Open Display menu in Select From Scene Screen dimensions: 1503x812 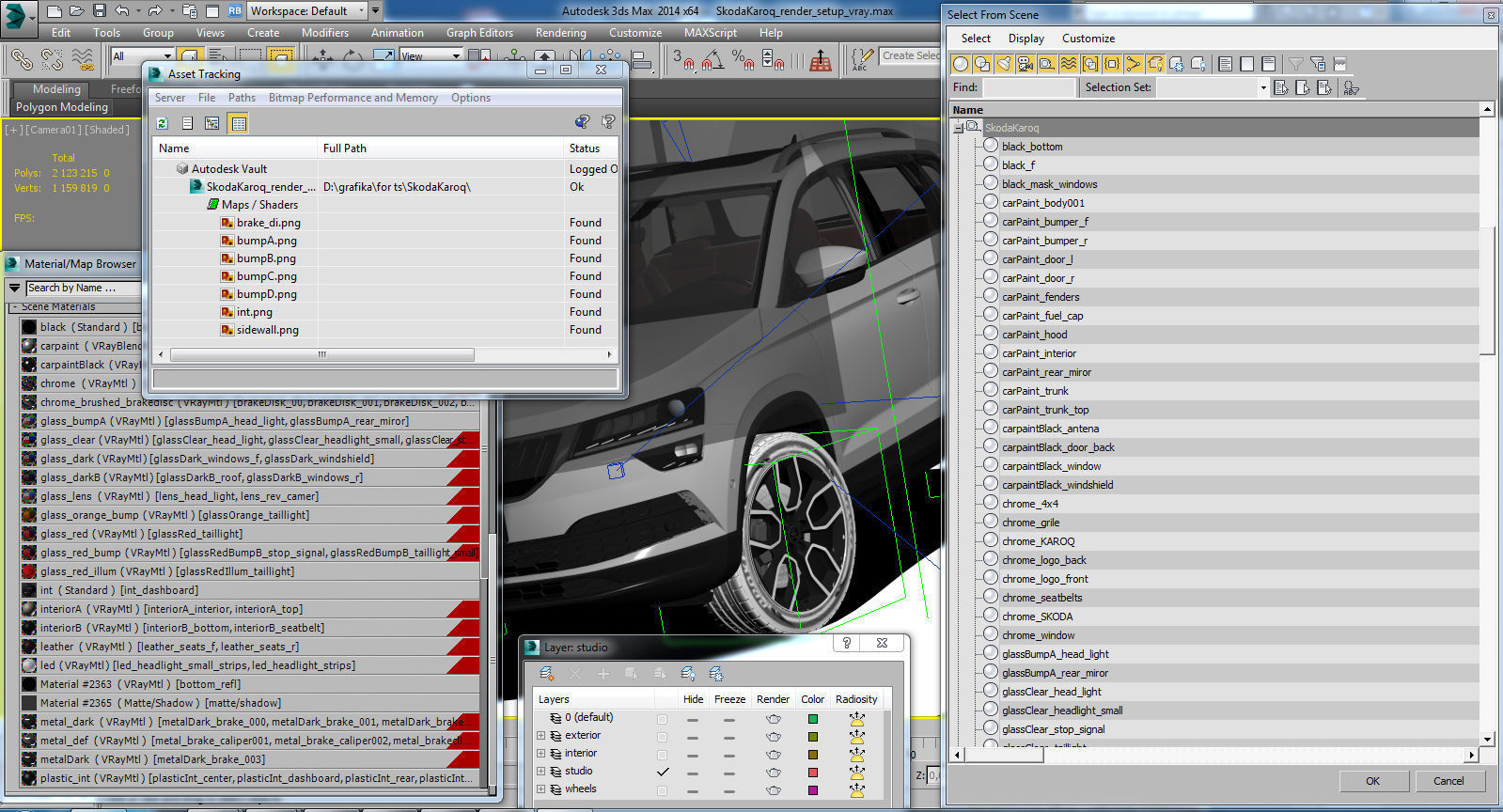tap(1026, 39)
